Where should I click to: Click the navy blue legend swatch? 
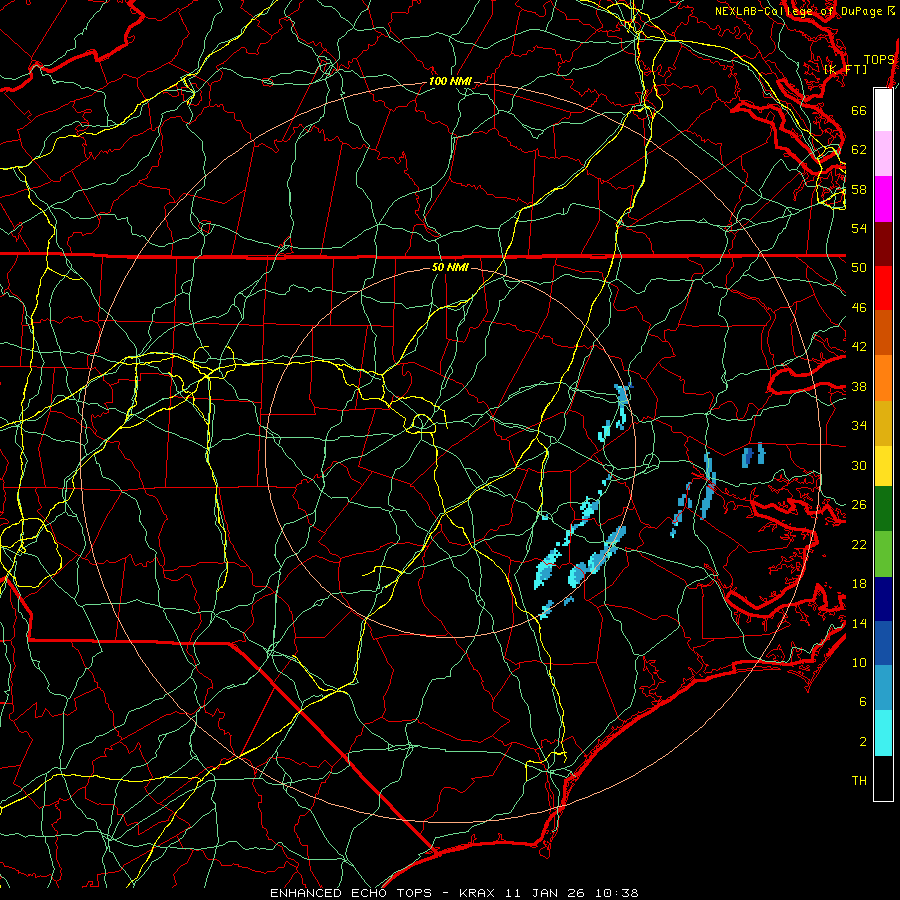tap(883, 599)
